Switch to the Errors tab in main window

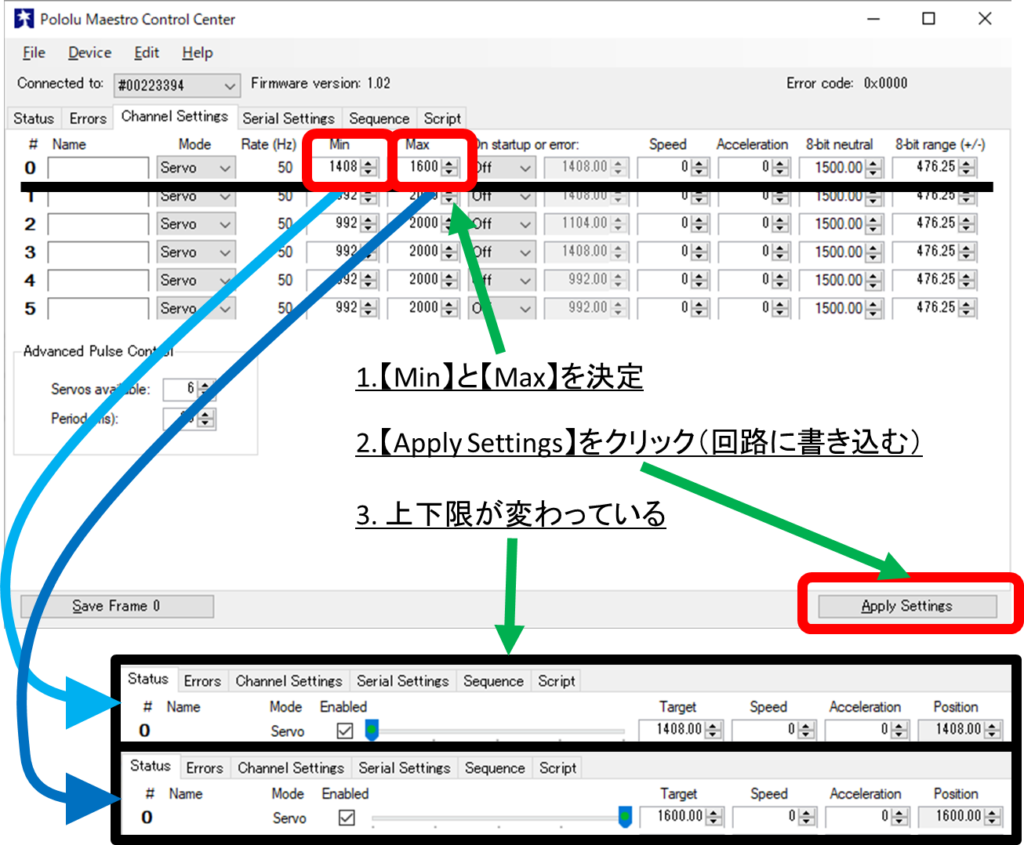(x=88, y=118)
